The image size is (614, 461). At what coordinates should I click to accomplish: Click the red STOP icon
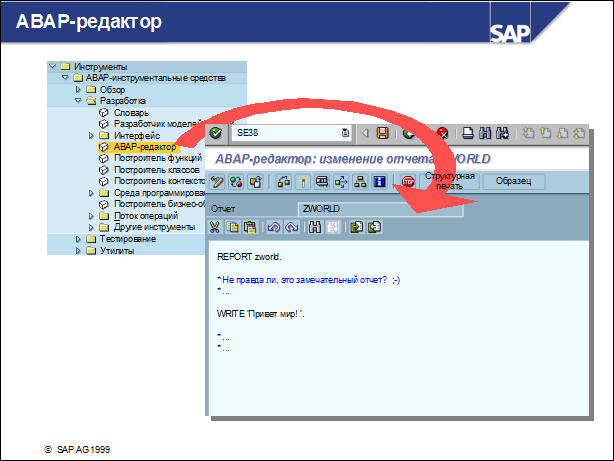[x=408, y=182]
